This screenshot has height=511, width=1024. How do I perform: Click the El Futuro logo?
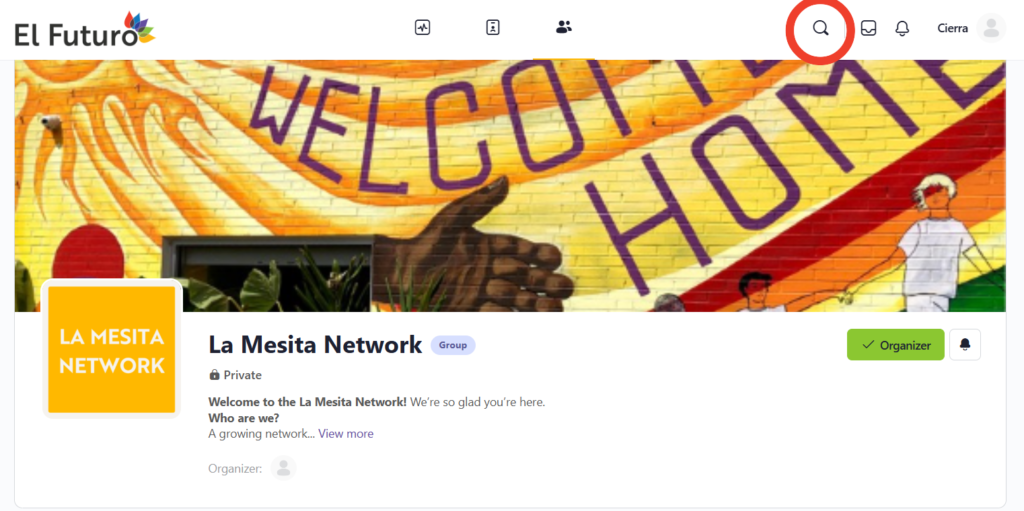click(x=85, y=29)
